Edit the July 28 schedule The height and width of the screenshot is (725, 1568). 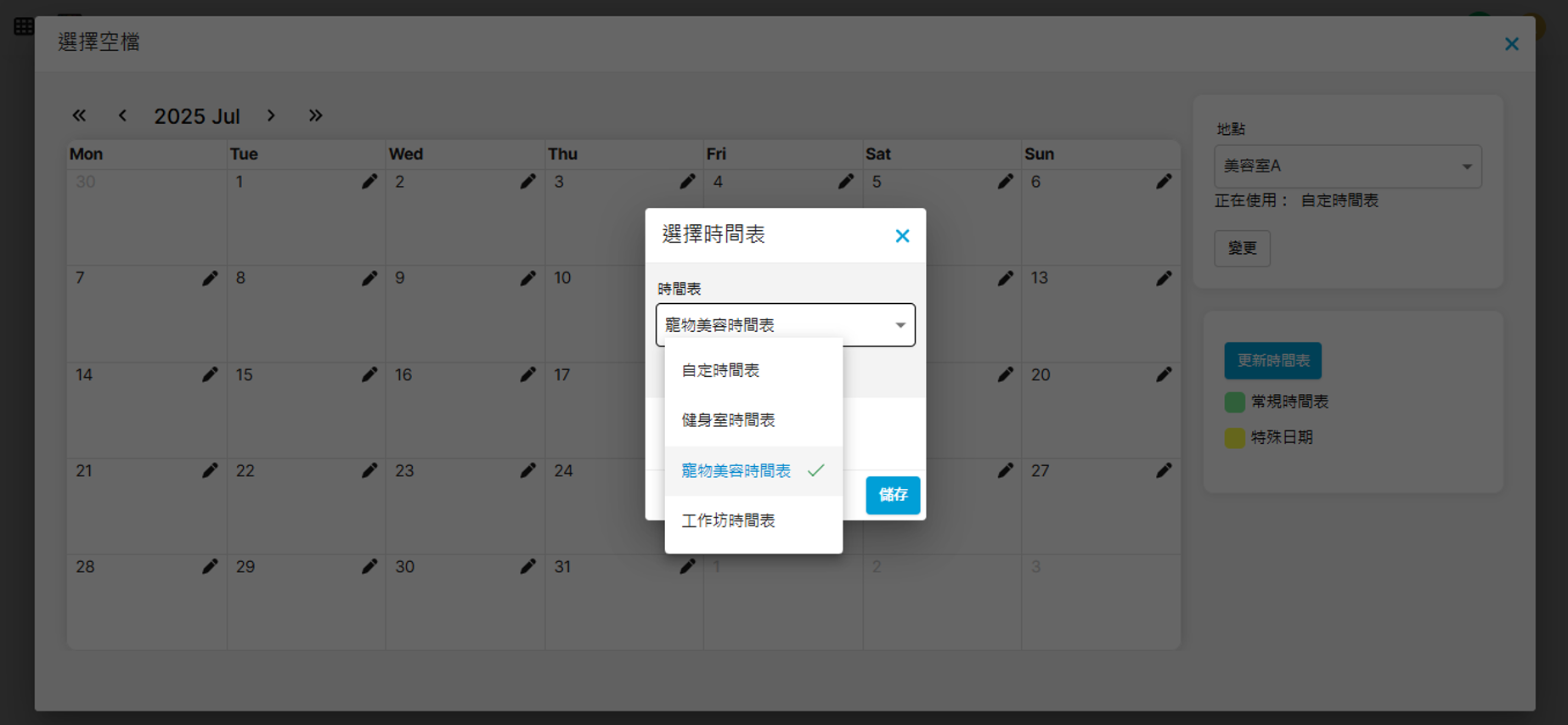pos(209,566)
